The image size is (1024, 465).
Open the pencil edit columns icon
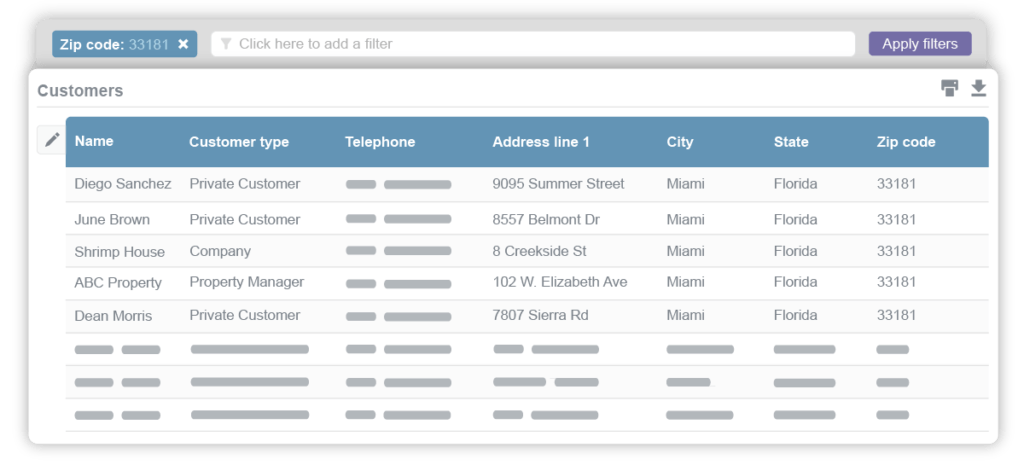click(x=52, y=139)
